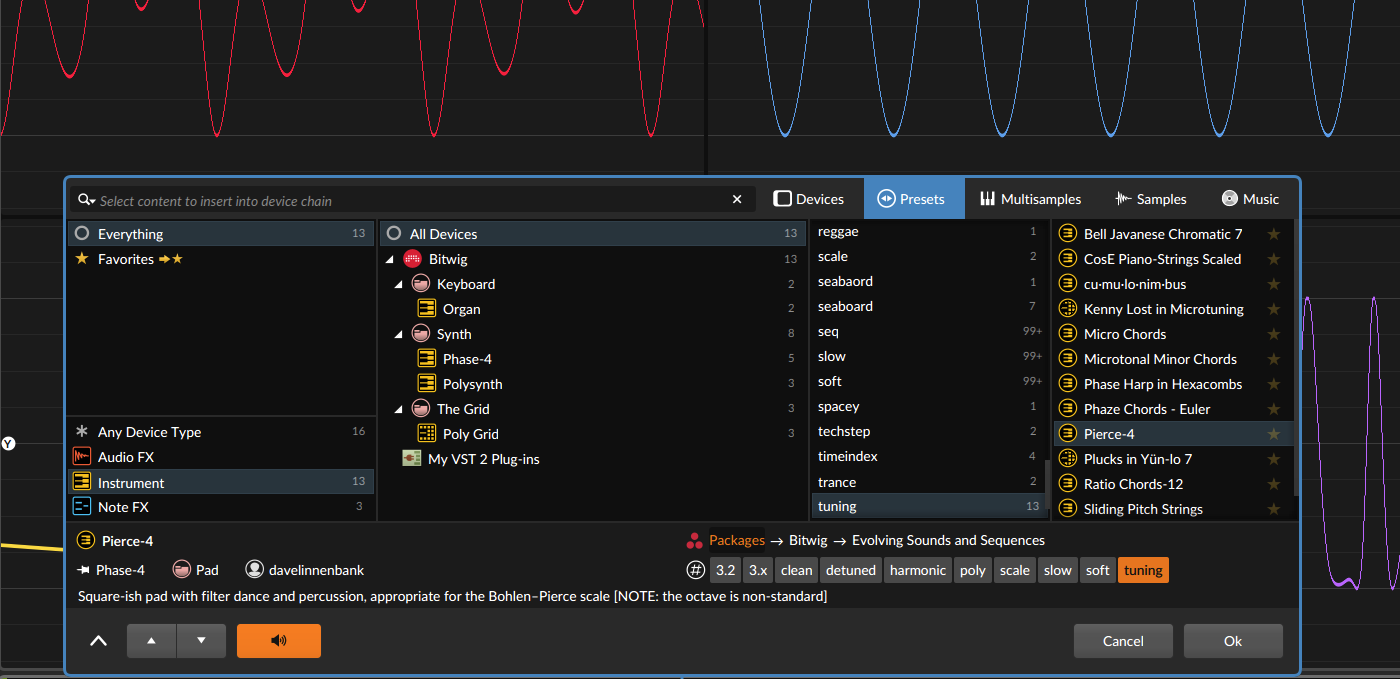Select the trance tag

pos(928,482)
